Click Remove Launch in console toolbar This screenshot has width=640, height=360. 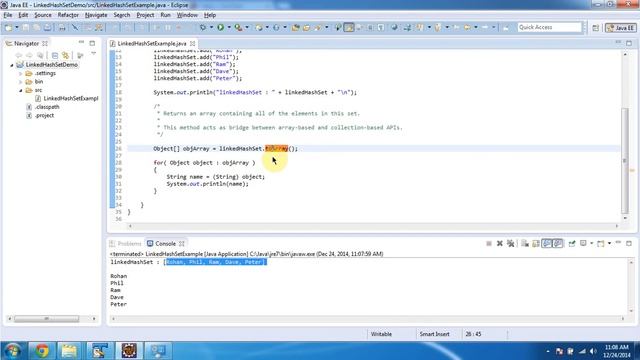coord(500,244)
